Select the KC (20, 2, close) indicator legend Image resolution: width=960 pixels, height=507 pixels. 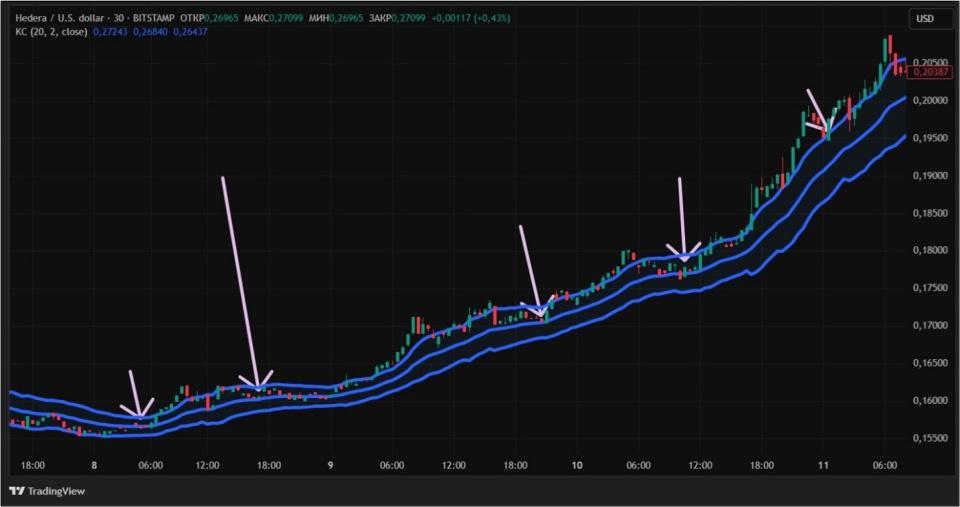pyautogui.click(x=49, y=32)
